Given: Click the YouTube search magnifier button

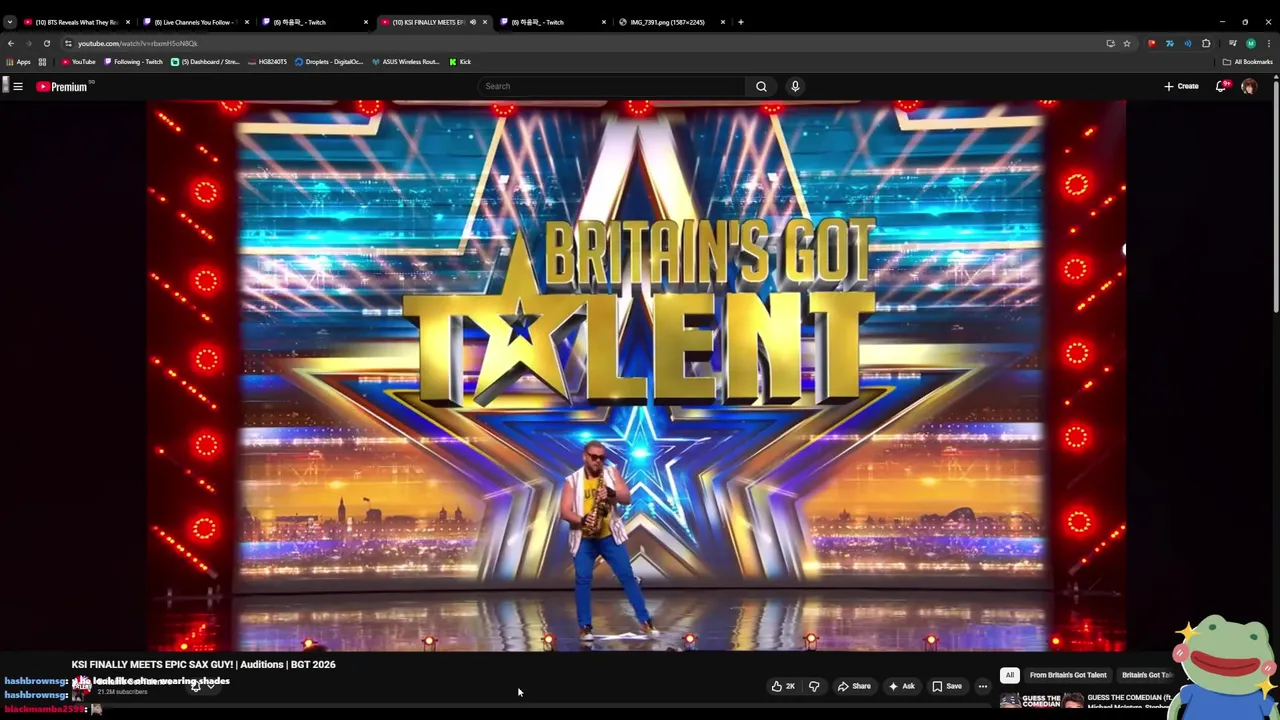Looking at the screenshot, I should [761, 86].
